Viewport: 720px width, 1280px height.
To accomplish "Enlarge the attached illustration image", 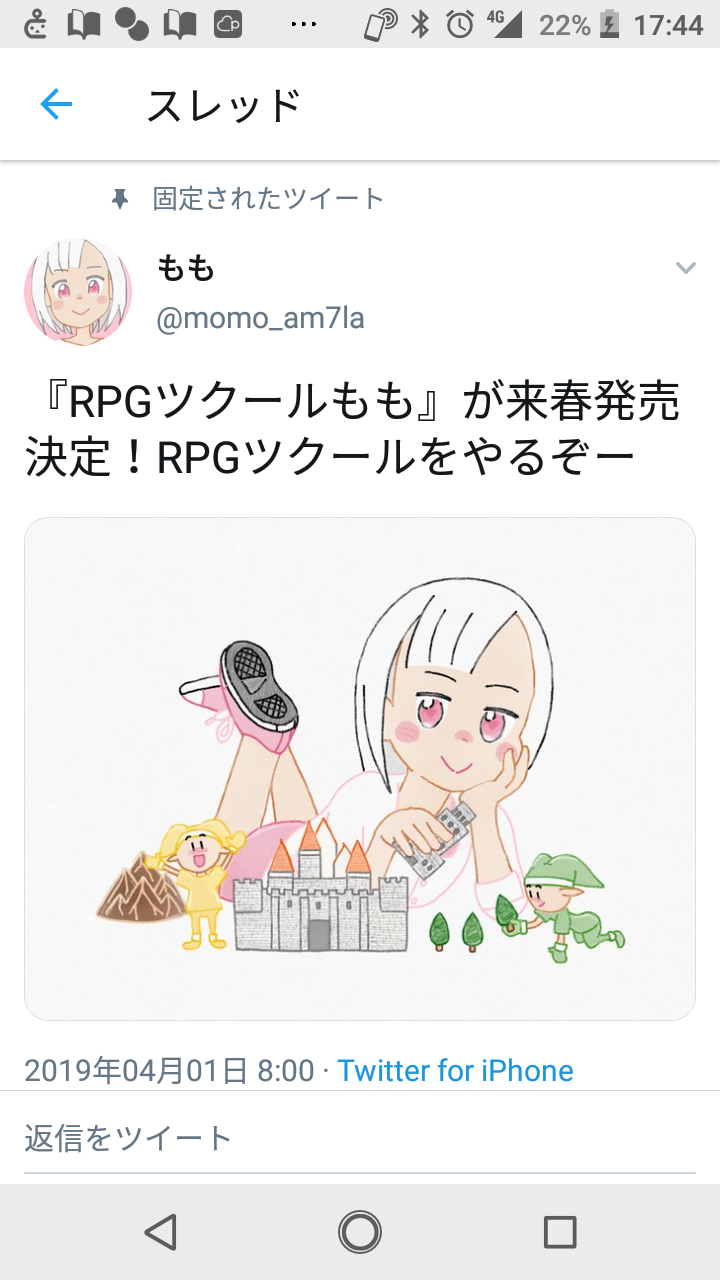I will [x=360, y=769].
